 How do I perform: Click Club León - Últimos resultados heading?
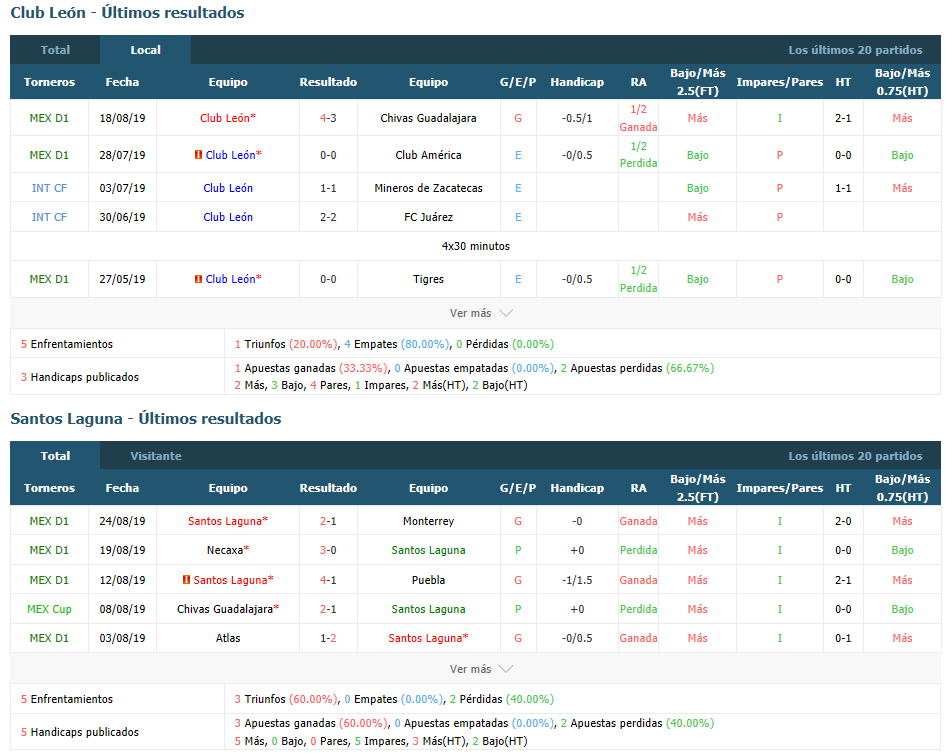[127, 13]
